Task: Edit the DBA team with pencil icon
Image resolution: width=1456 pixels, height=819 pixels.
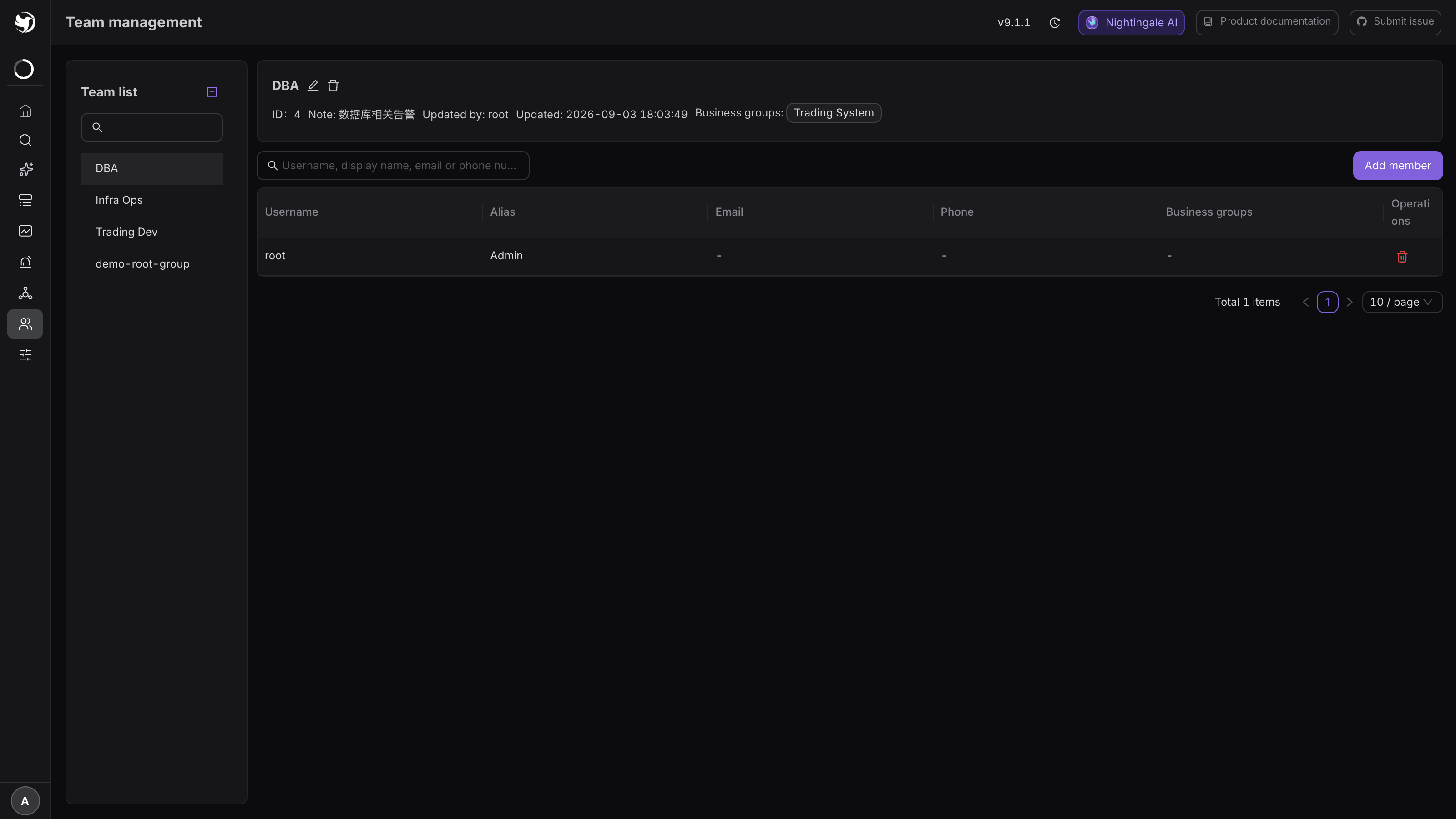Action: 313,86
